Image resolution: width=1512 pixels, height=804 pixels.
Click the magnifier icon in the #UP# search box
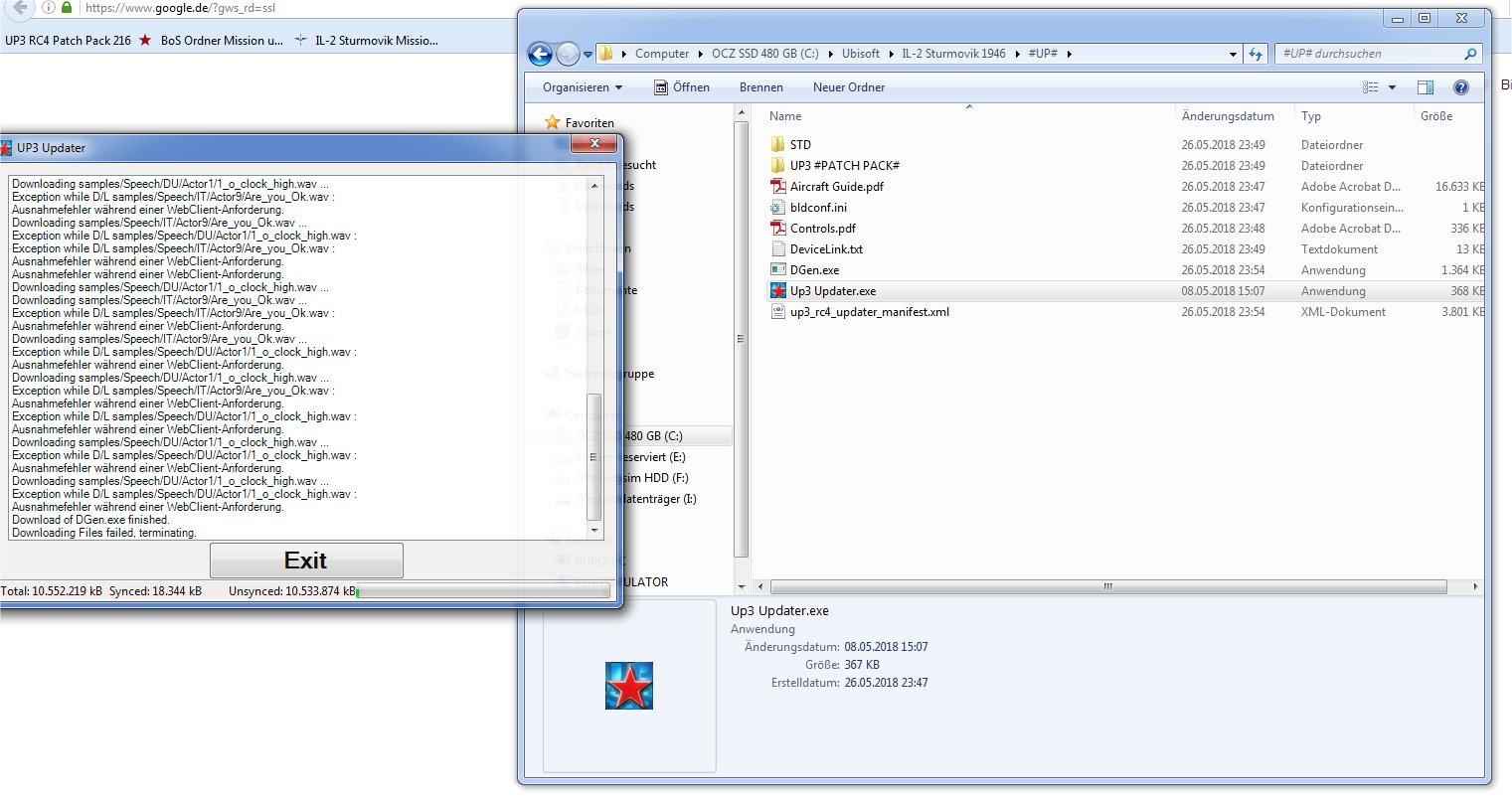(1470, 54)
